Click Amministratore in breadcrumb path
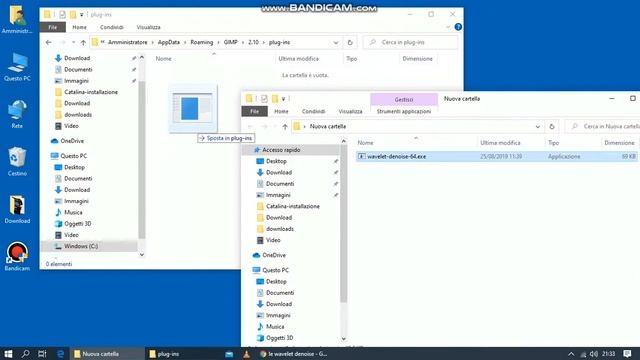 pyautogui.click(x=127, y=42)
